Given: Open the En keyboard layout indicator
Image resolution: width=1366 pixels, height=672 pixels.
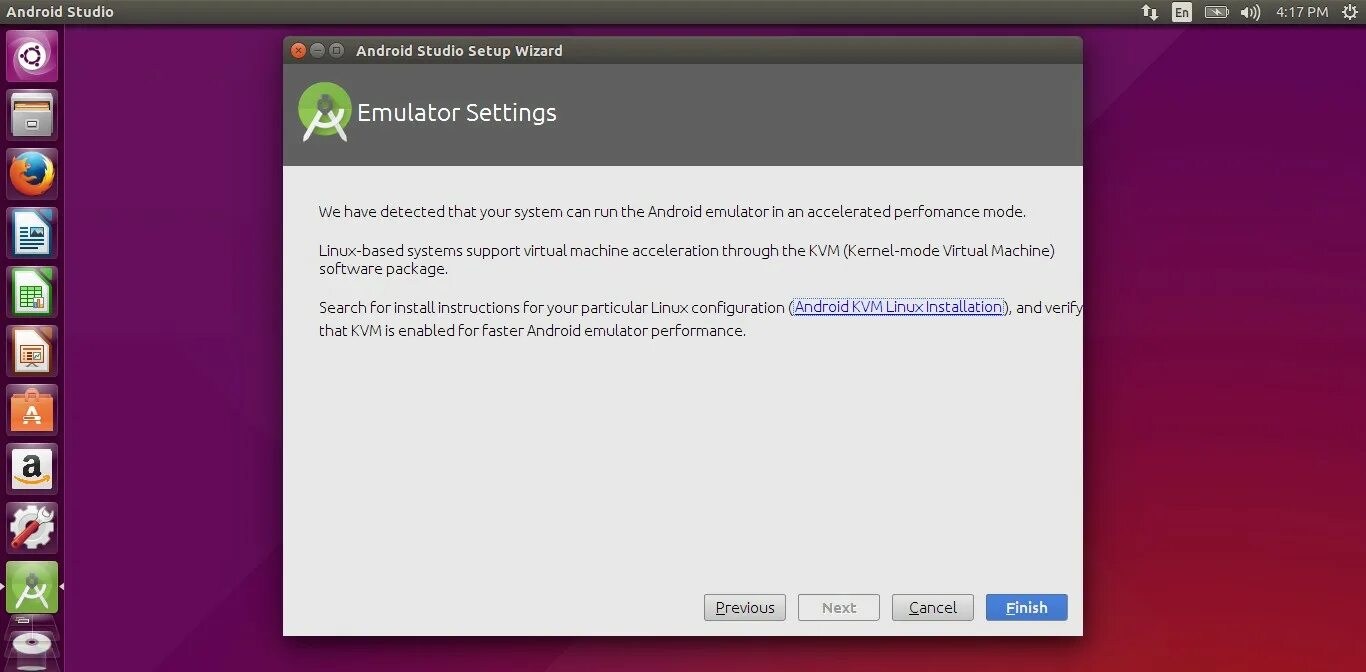Looking at the screenshot, I should 1182,12.
